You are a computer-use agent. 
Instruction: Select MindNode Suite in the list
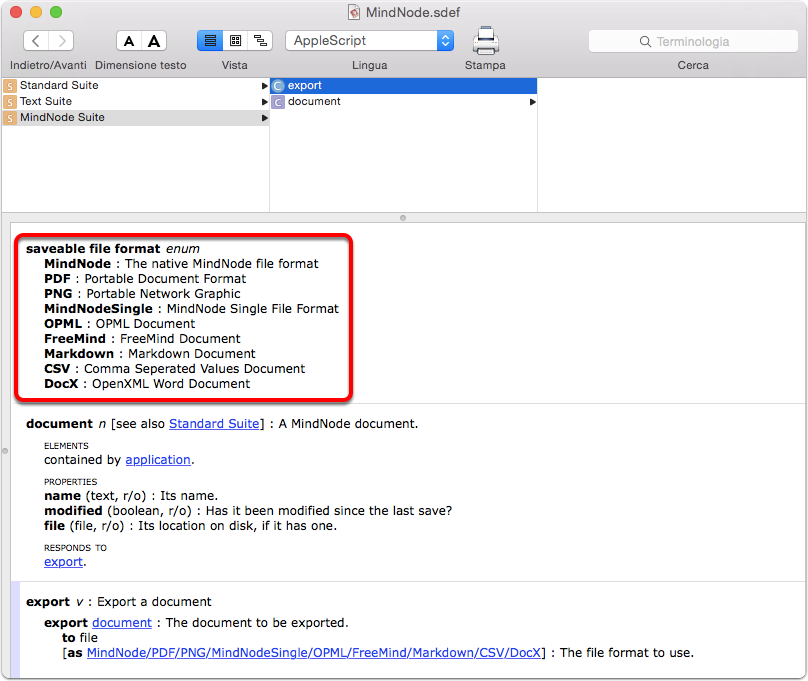[136, 117]
